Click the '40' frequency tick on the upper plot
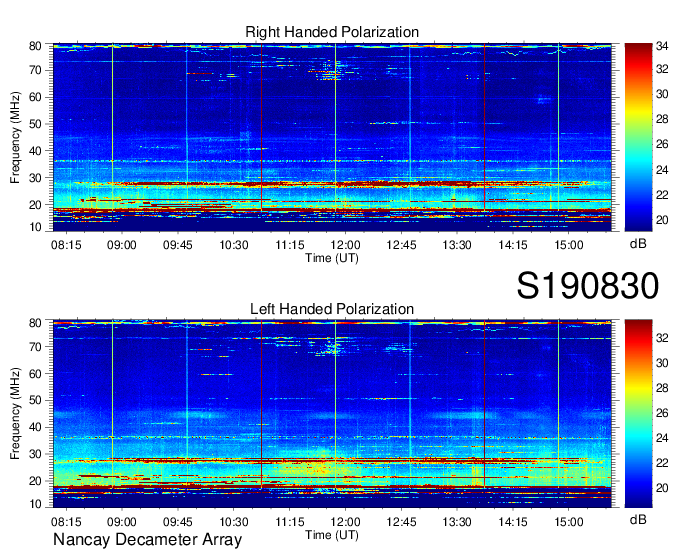This screenshot has width=680, height=552. (35, 151)
